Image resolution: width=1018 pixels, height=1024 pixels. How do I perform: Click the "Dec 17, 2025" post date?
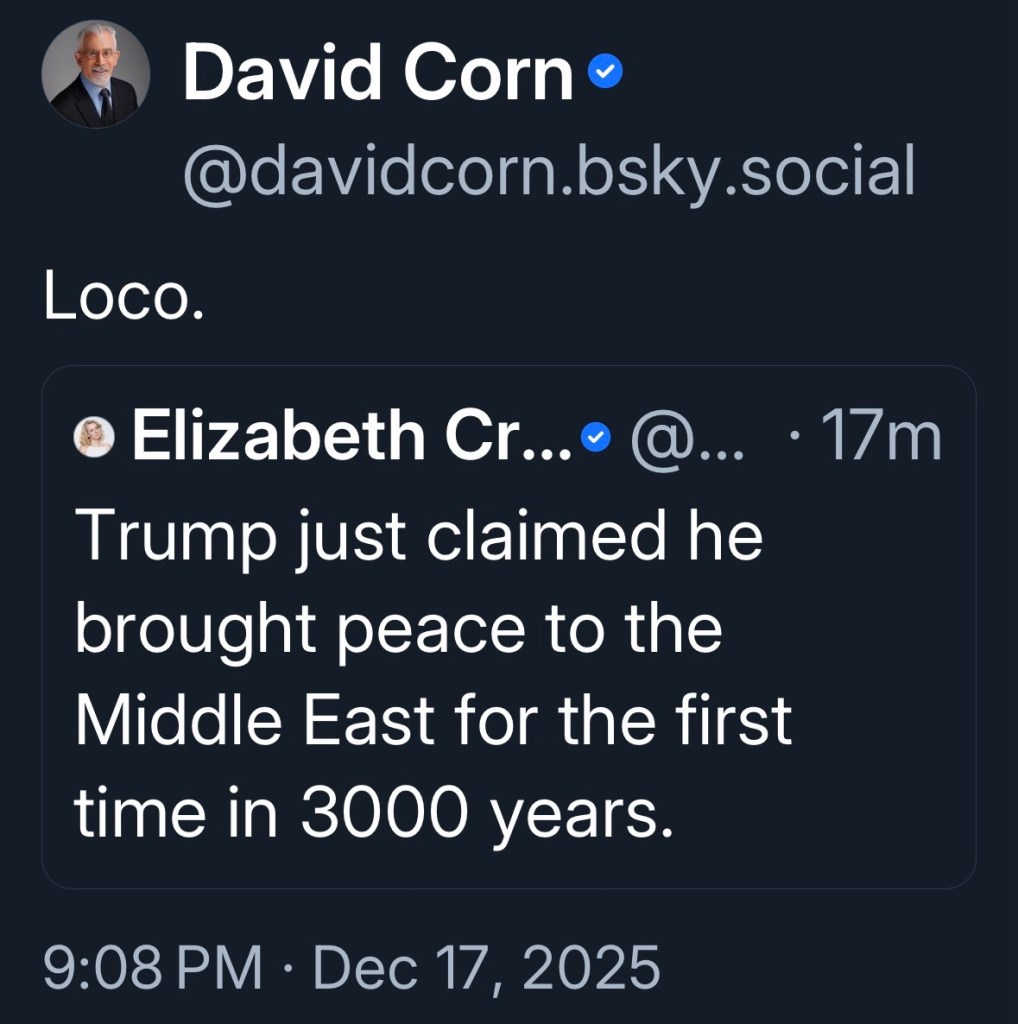tap(487, 968)
